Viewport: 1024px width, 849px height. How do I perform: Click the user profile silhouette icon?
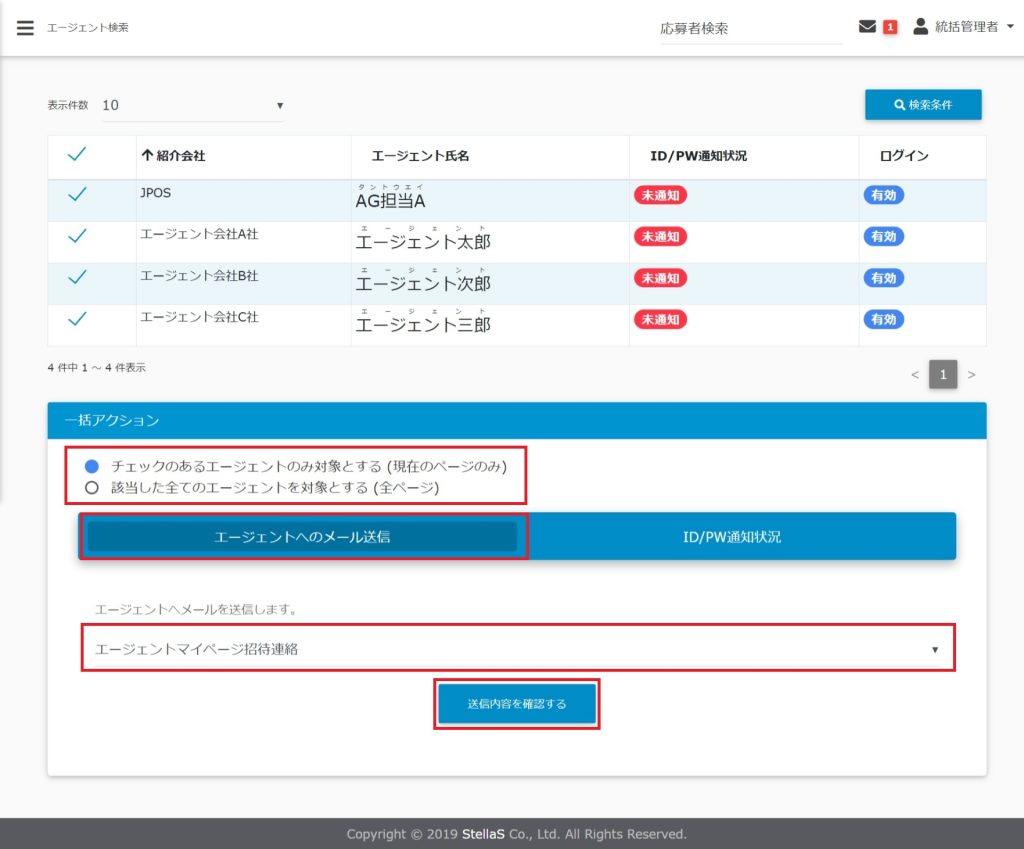point(921,27)
